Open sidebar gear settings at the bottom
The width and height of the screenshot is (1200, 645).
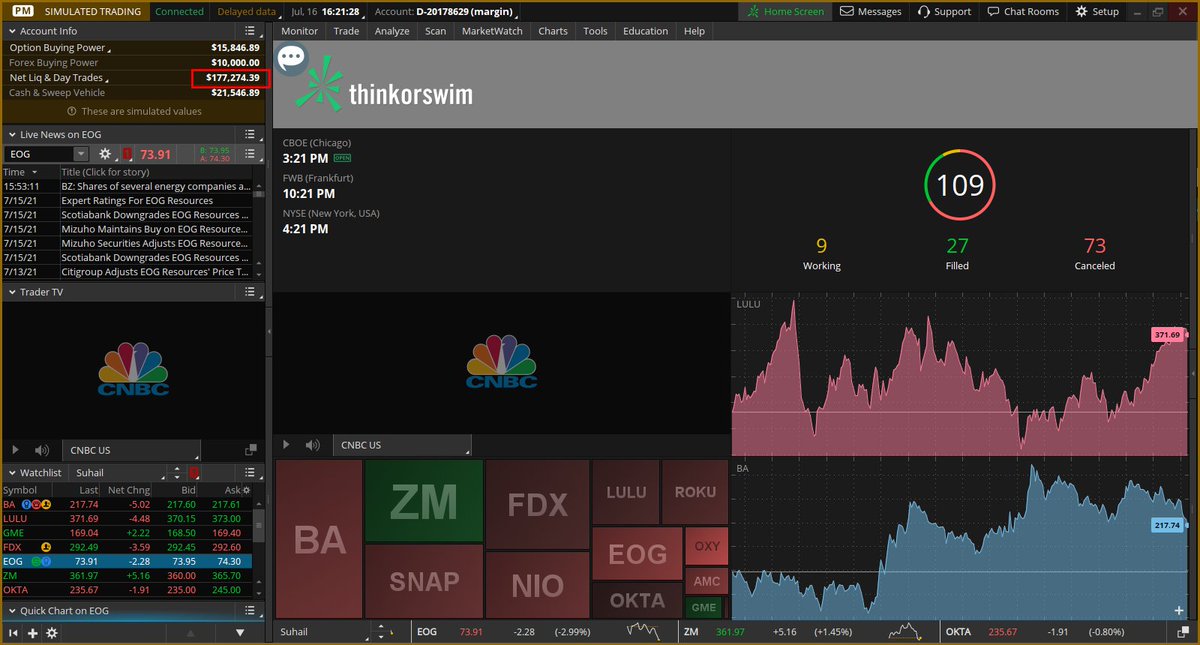[52, 633]
